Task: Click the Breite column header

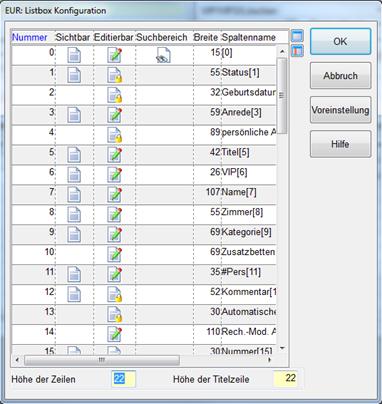Action: [x=206, y=37]
